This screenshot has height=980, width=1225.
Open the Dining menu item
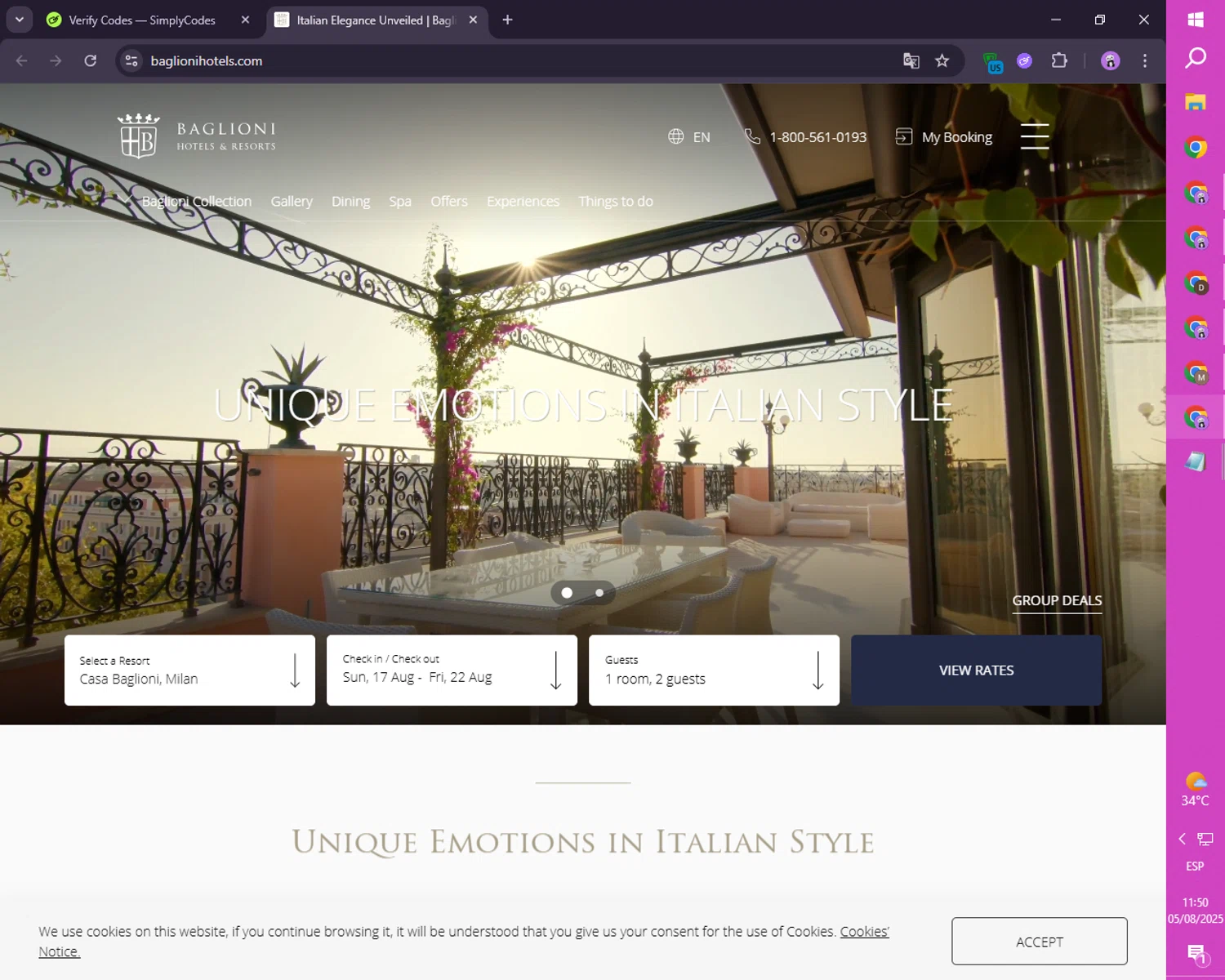350,201
